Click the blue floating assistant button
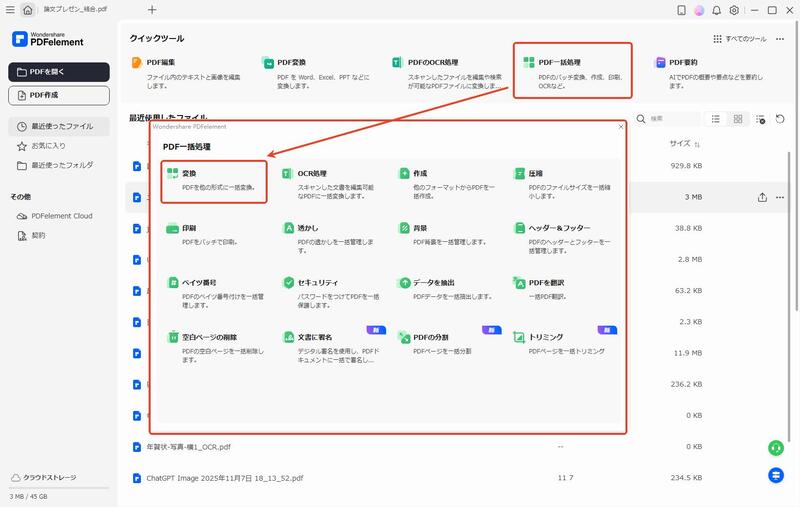 tap(776, 475)
